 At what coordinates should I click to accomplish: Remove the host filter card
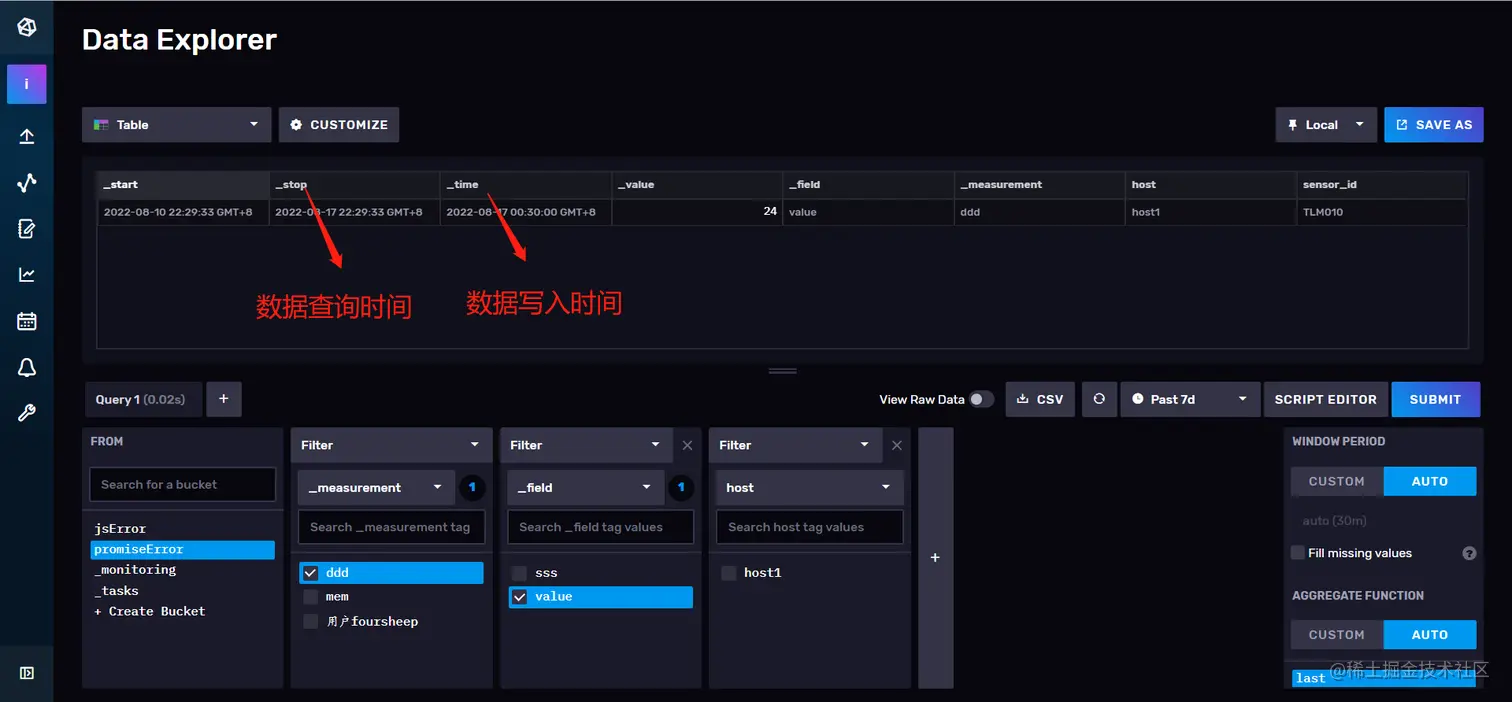click(896, 445)
